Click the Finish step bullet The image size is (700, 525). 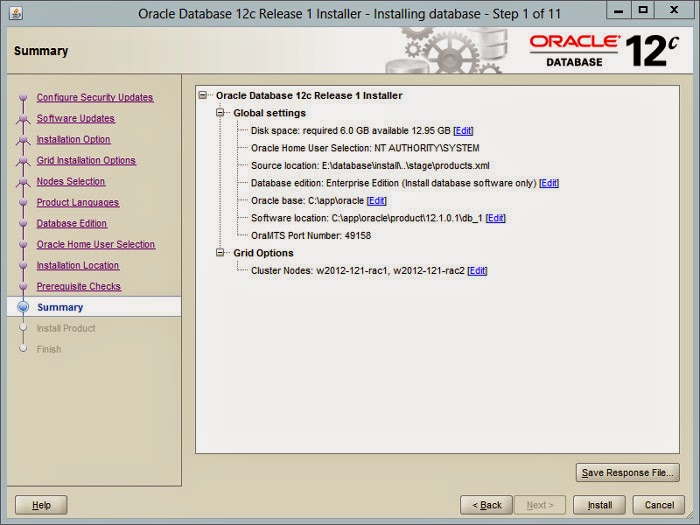(x=23, y=349)
